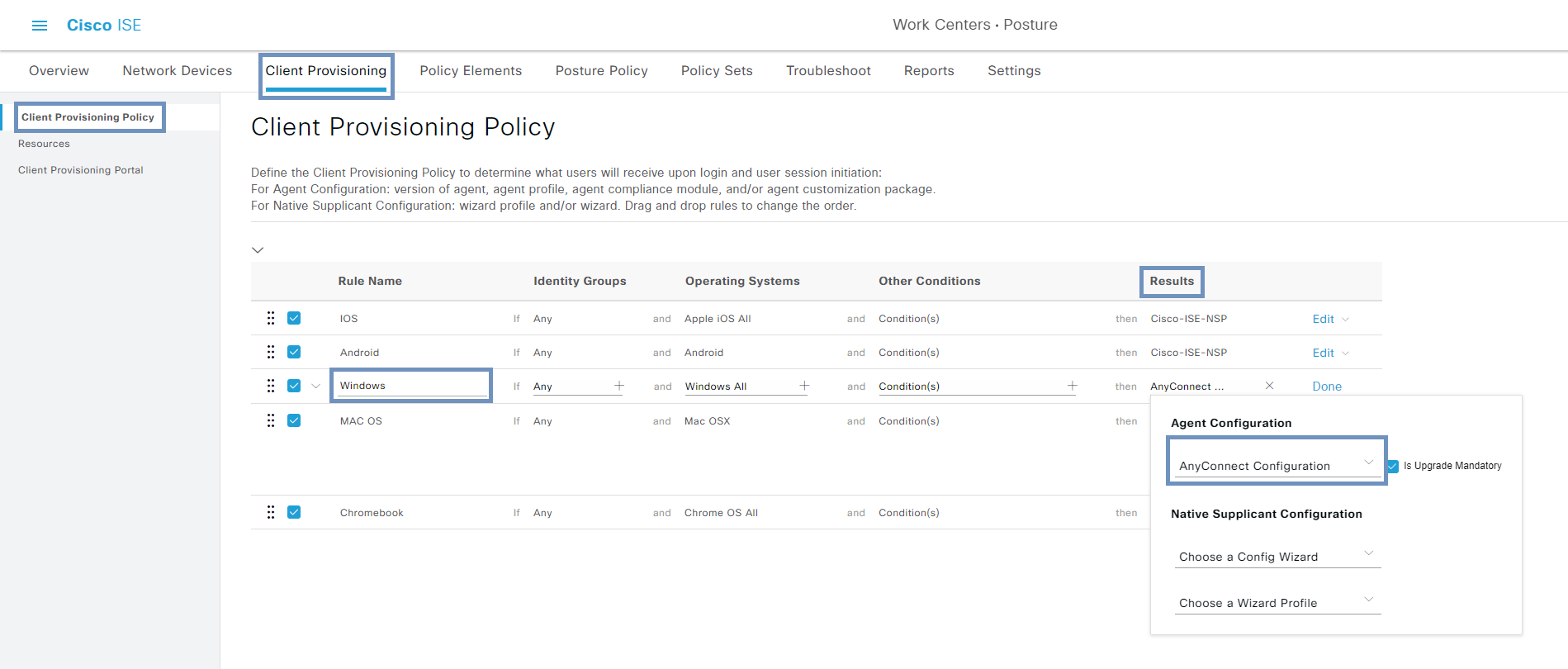This screenshot has width=1568, height=669.
Task: Click Done for Windows rule
Action: (x=1327, y=387)
